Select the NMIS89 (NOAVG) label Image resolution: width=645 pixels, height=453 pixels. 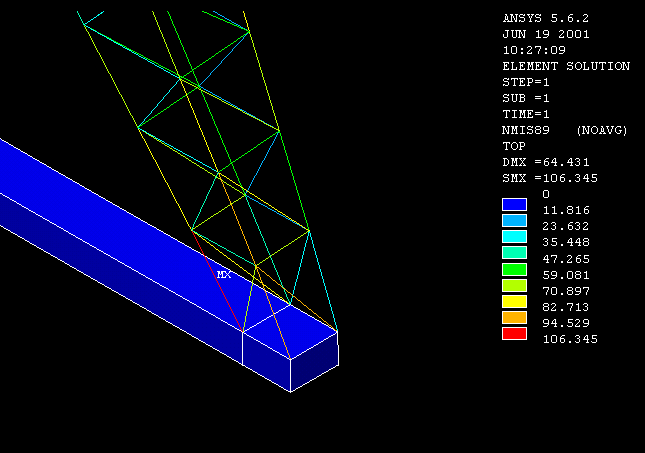(564, 130)
